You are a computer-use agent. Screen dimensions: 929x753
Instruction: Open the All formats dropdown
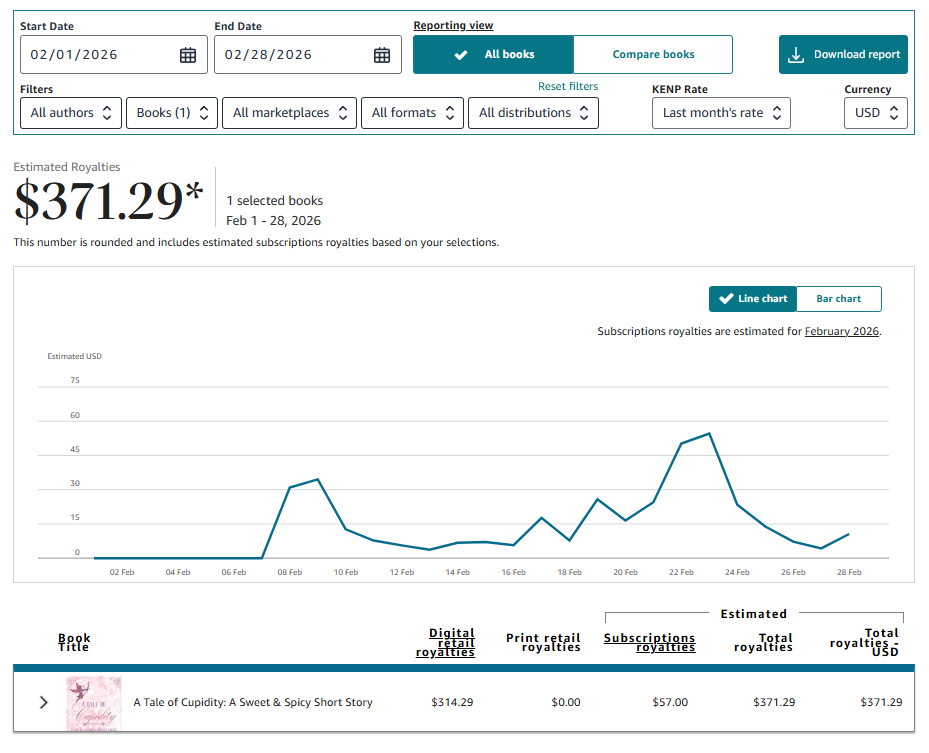(x=412, y=113)
